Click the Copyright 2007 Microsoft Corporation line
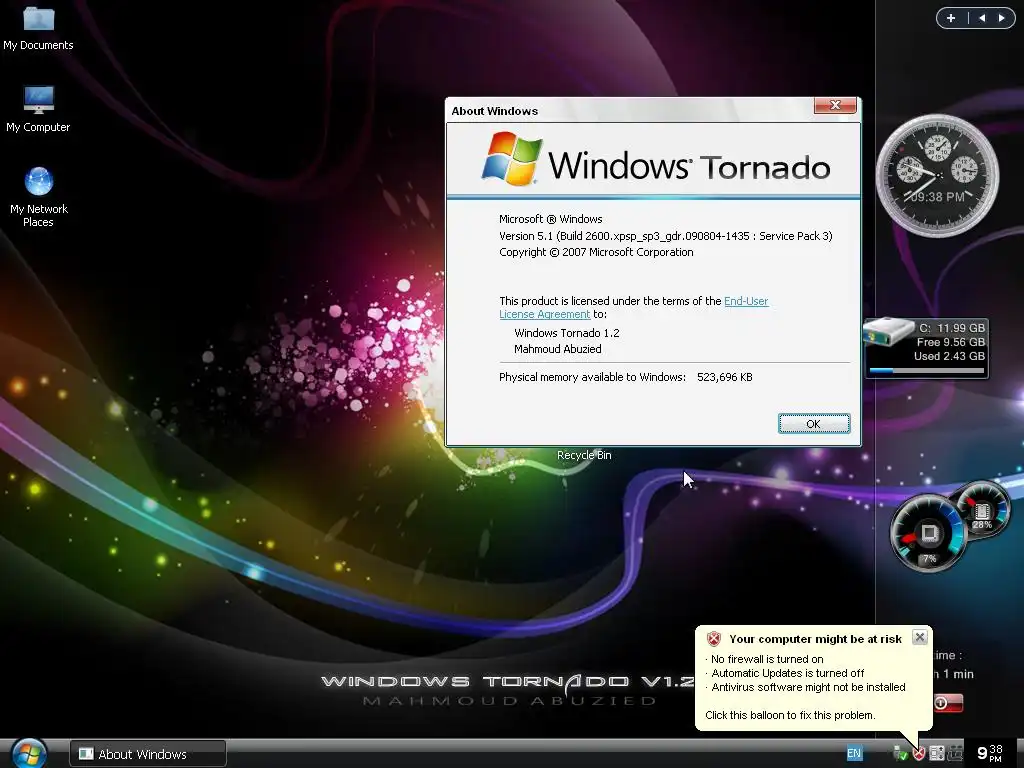1024x768 pixels. click(596, 252)
